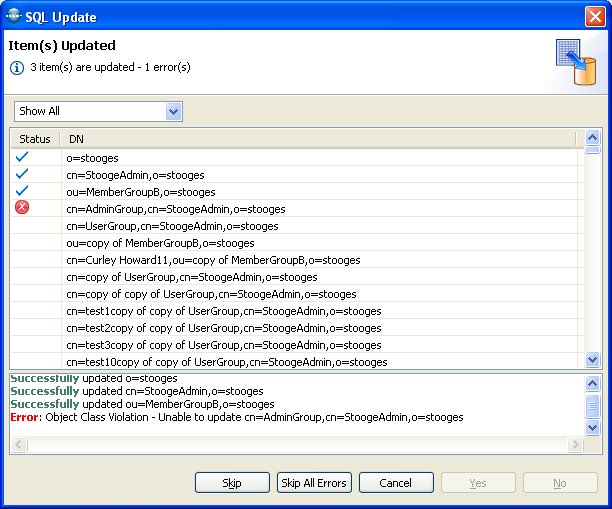This screenshot has height=509, width=612.
Task: Click the checkmark next to cn=StoogeAdmin row
Action: pos(22,174)
